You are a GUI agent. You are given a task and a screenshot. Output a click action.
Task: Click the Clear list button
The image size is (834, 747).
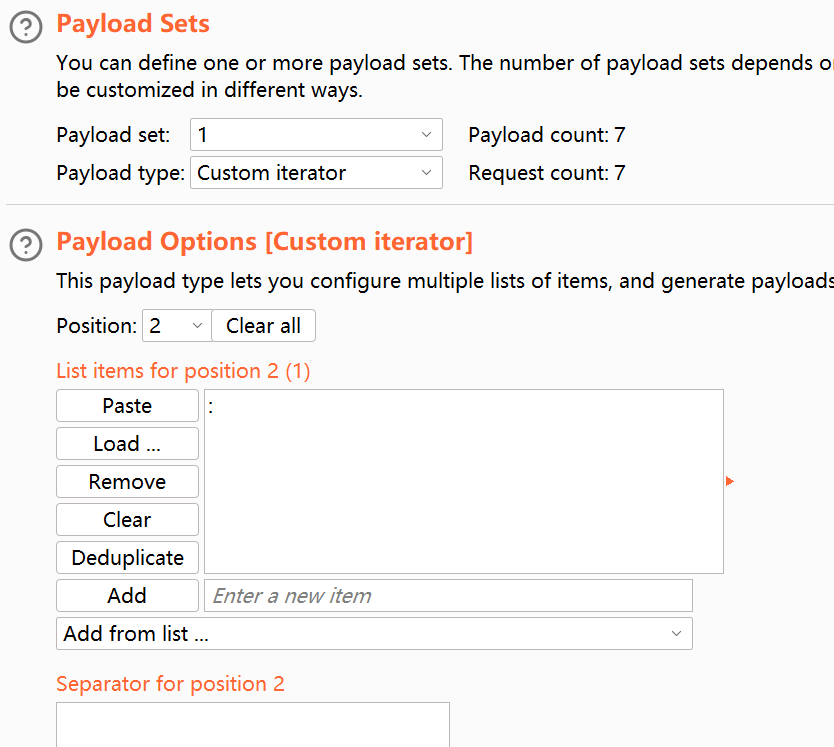(127, 520)
